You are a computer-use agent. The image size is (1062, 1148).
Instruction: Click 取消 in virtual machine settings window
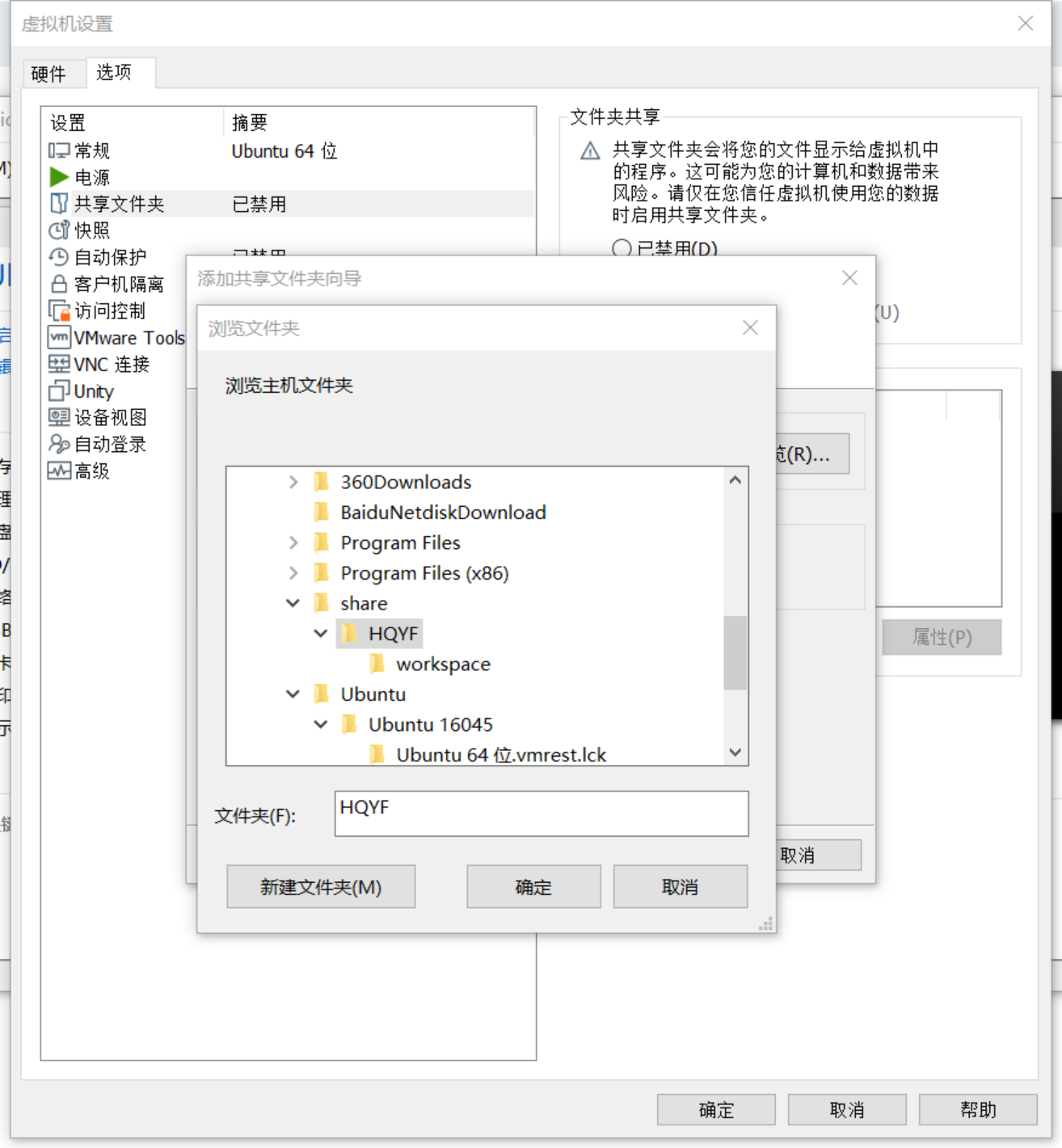pos(847,1110)
